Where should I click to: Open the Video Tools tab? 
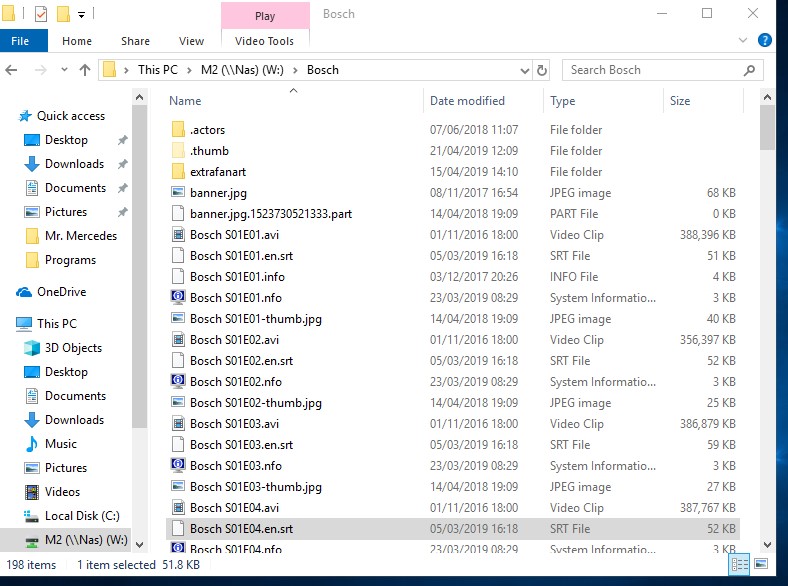coord(264,41)
